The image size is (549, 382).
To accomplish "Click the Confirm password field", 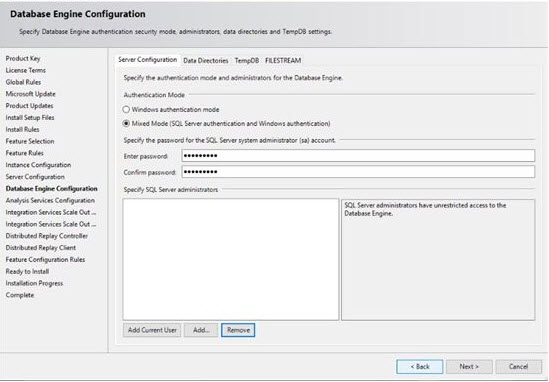I will tap(358, 172).
